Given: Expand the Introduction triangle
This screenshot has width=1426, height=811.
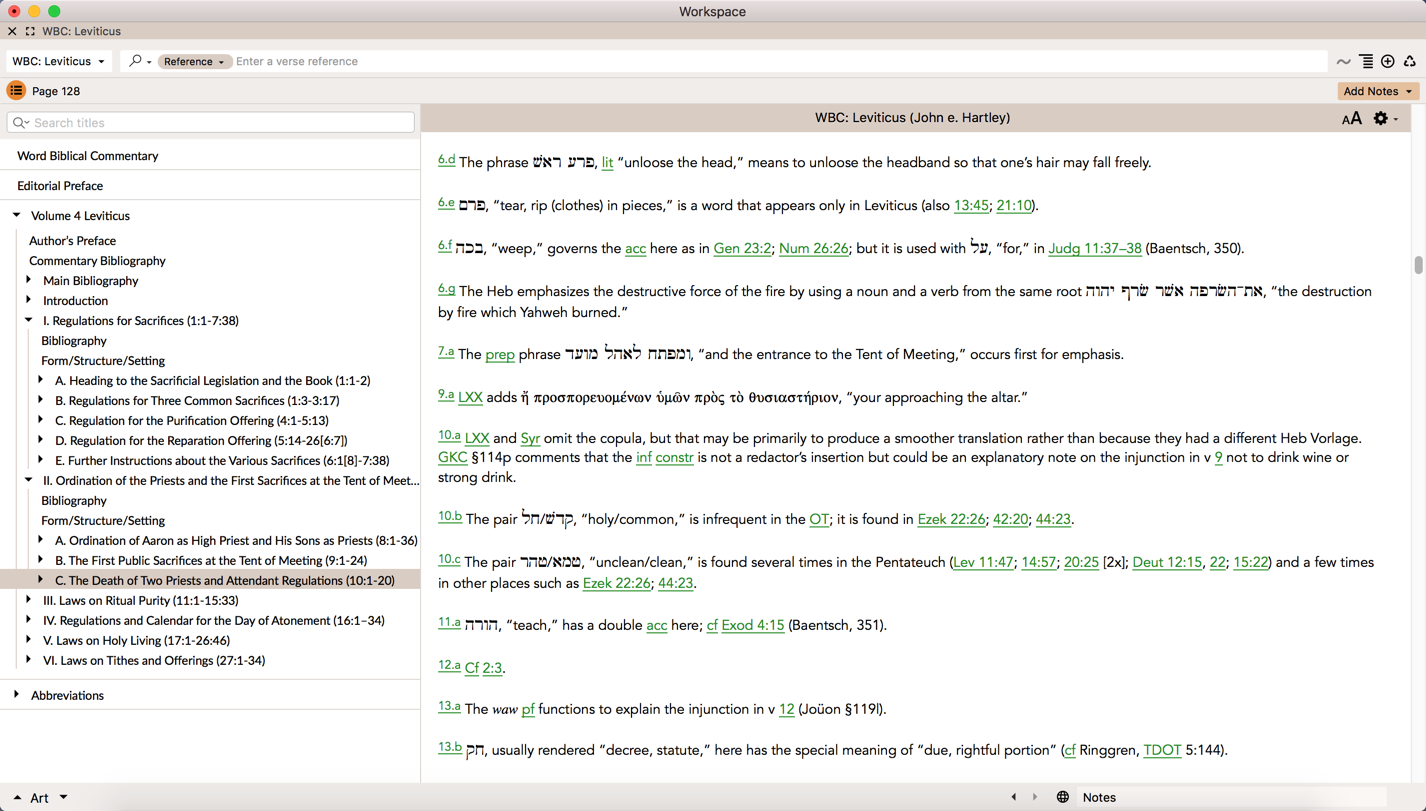Looking at the screenshot, I should tap(29, 300).
